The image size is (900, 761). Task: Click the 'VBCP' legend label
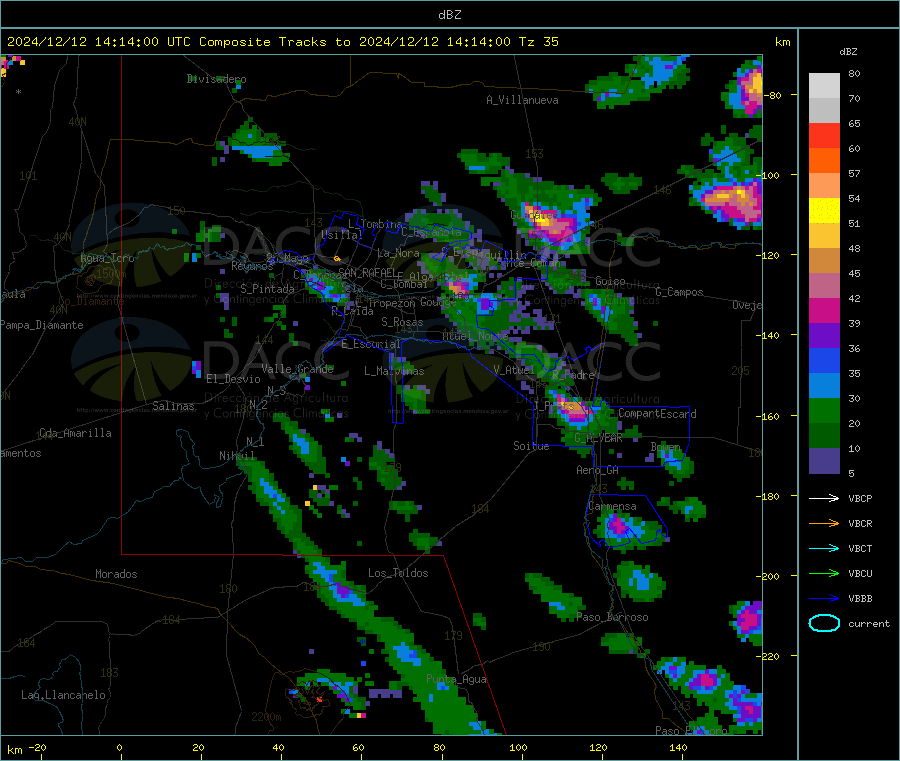tap(860, 498)
